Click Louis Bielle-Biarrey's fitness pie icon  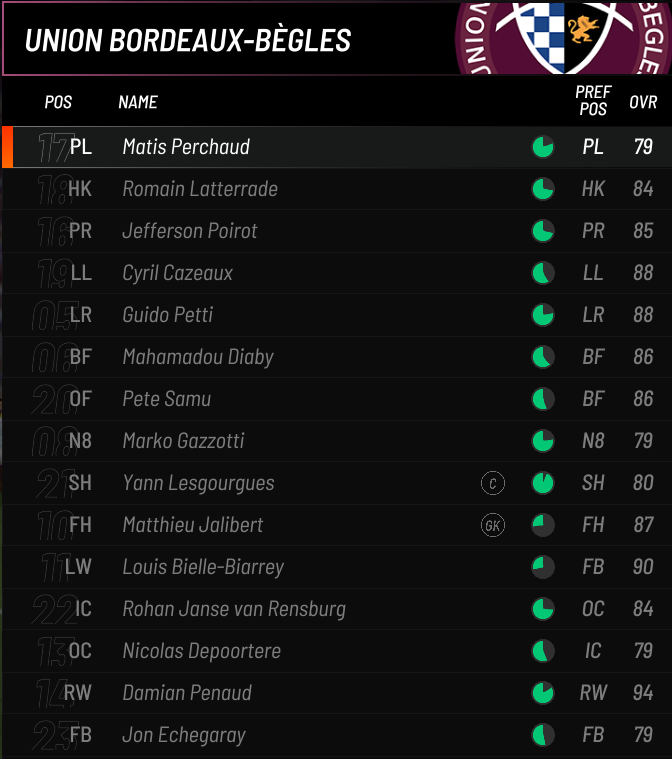[543, 568]
